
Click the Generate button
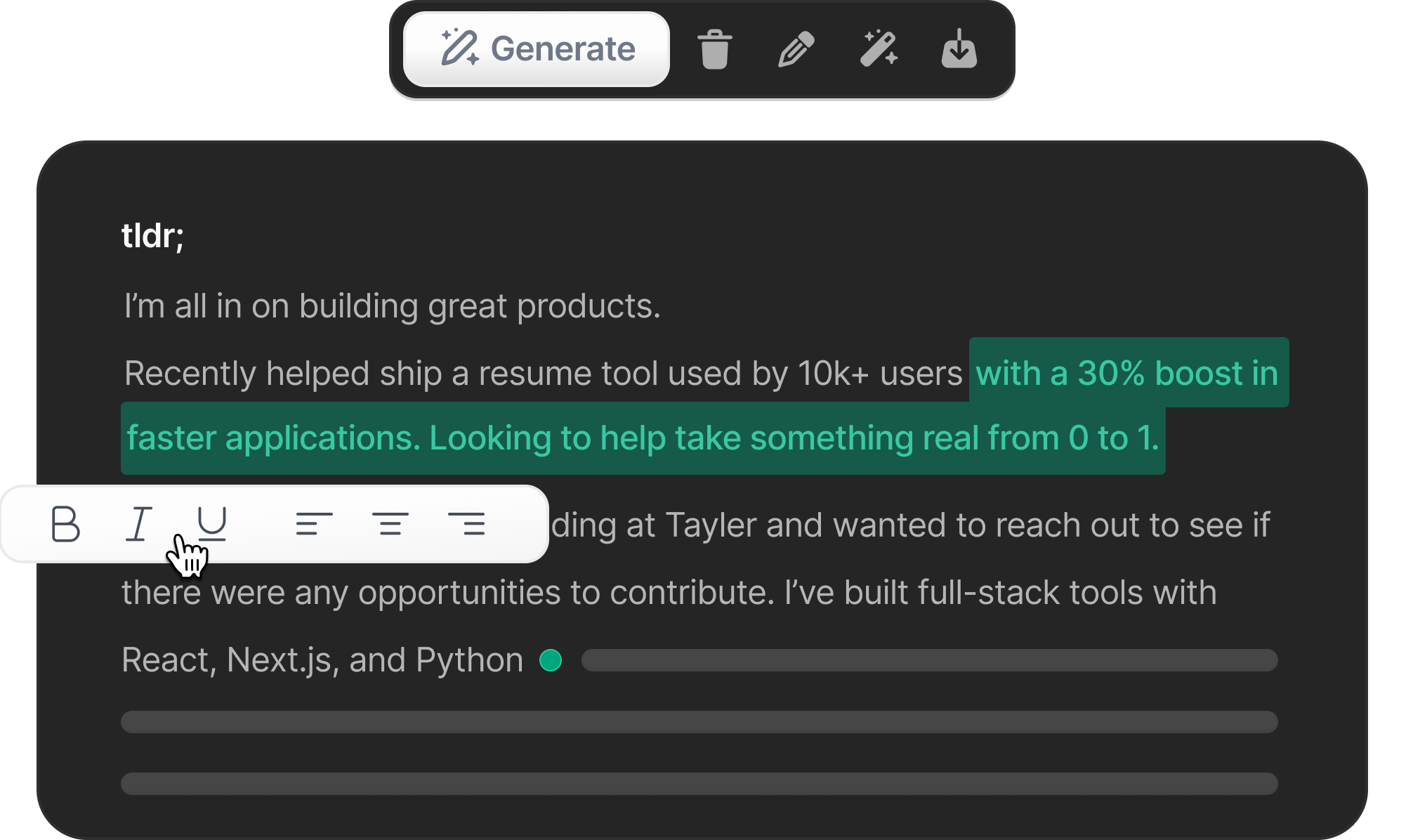click(537, 49)
